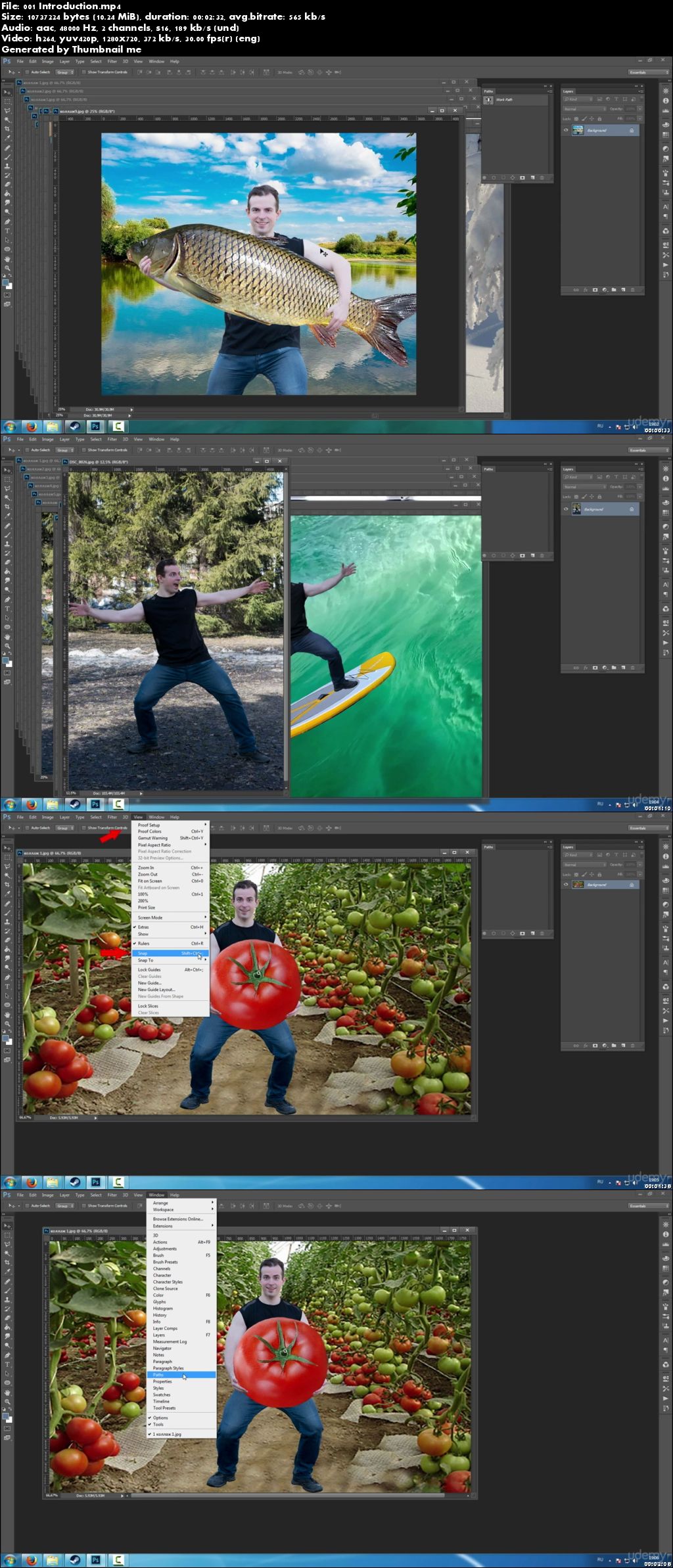Viewport: 673px width, 1568px height.
Task: Toggle Options checkmark in Window menu
Action: click(181, 1418)
